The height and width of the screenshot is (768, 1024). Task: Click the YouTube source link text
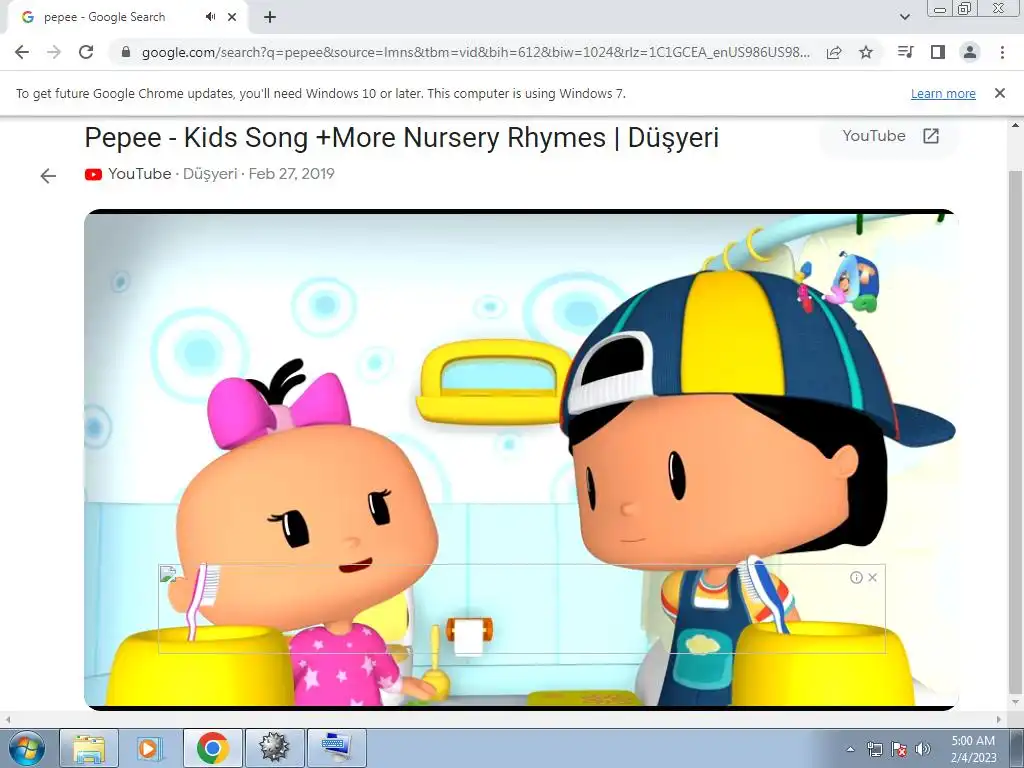pyautogui.click(x=139, y=174)
